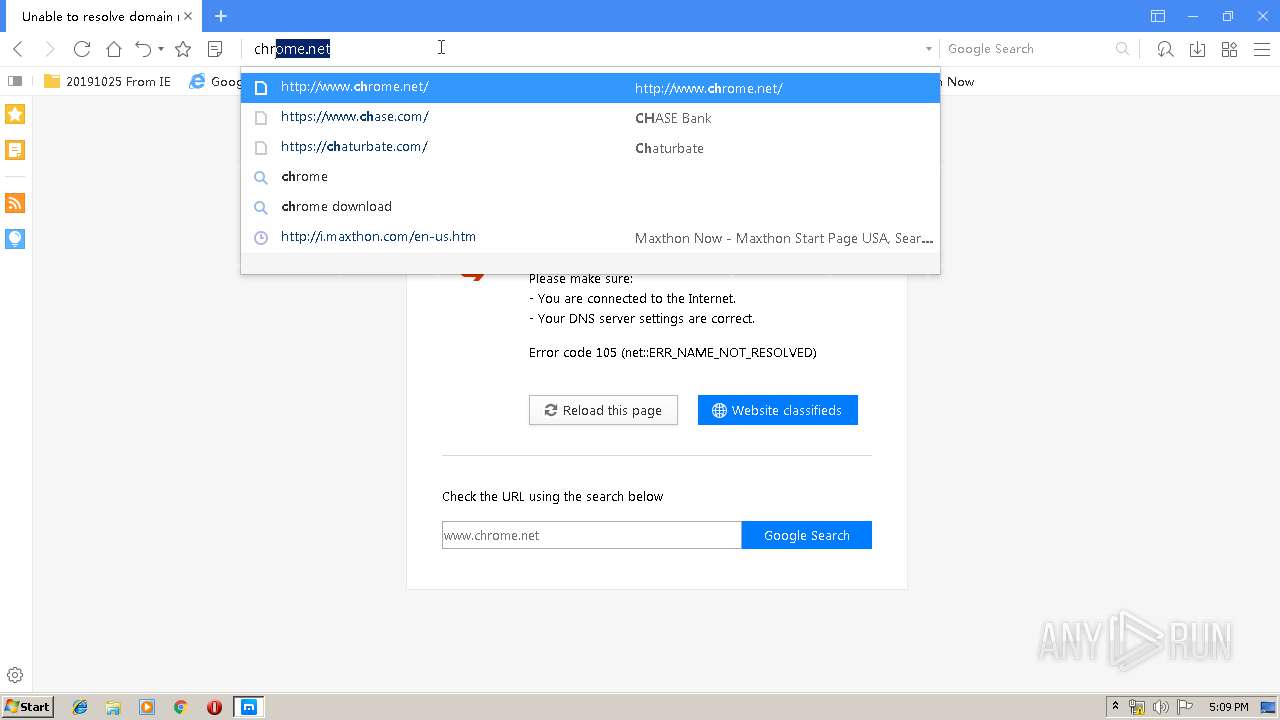Click the www.chrome.net search input
Image resolution: width=1280 pixels, height=720 pixels.
pyautogui.click(x=592, y=535)
